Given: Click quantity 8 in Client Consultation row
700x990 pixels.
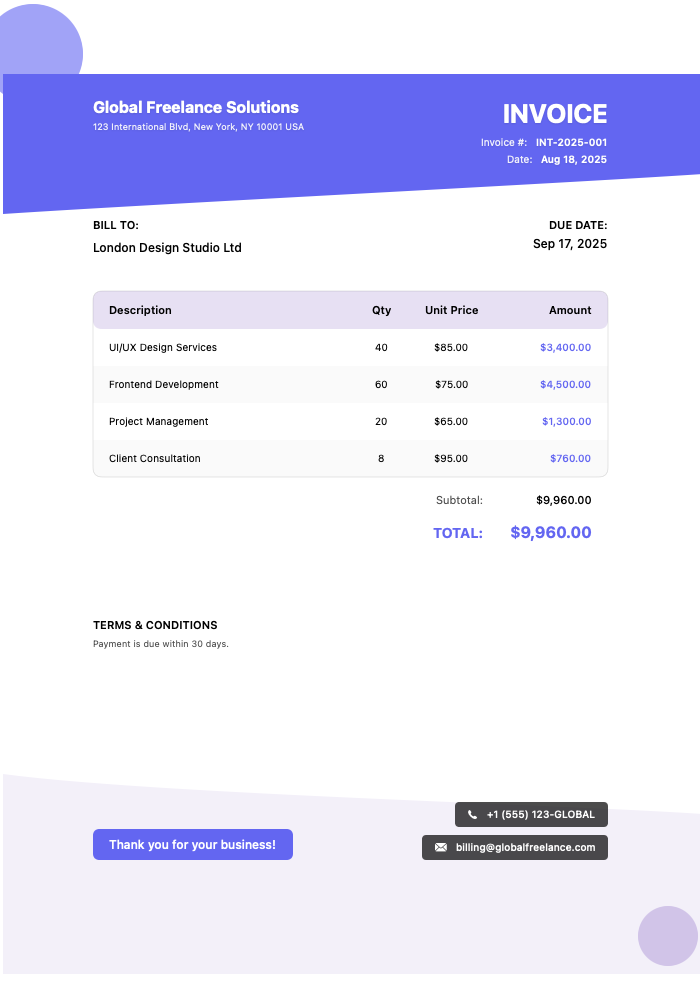Looking at the screenshot, I should 381,458.
